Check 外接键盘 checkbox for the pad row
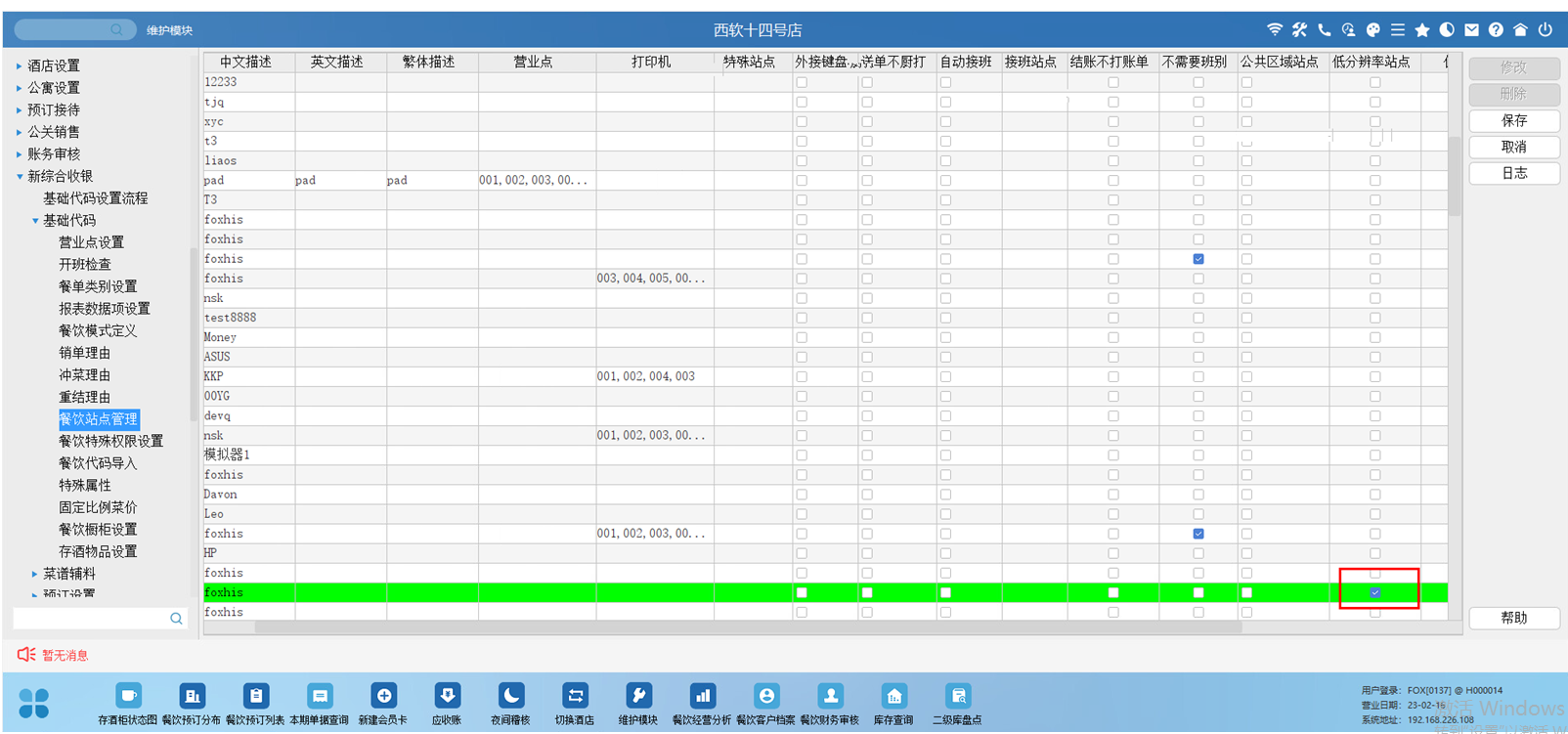1568x734 pixels. (x=802, y=181)
